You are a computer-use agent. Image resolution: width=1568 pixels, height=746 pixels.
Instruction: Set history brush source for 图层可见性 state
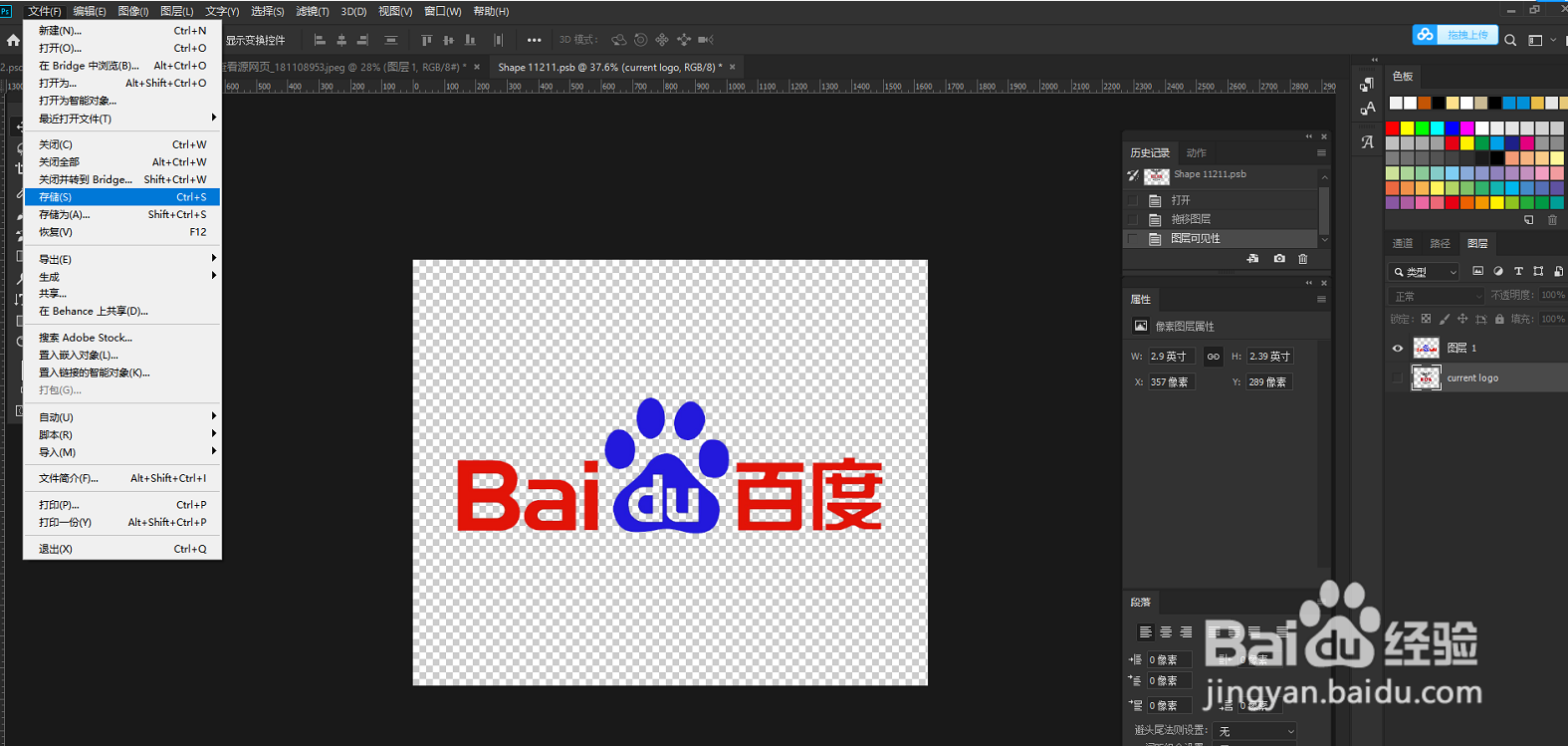point(1133,239)
